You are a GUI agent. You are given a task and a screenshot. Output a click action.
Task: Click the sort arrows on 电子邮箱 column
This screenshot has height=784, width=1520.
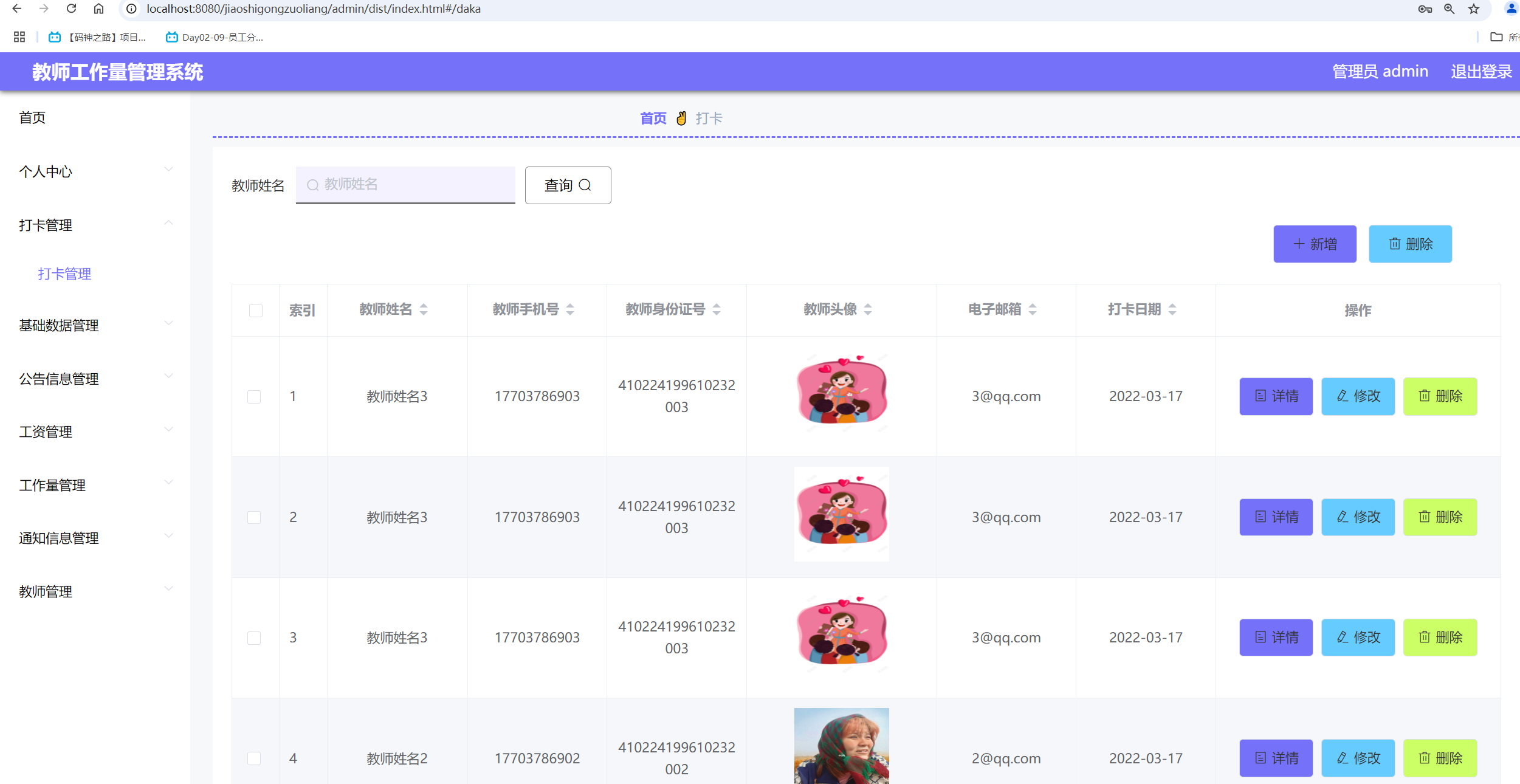[1033, 310]
